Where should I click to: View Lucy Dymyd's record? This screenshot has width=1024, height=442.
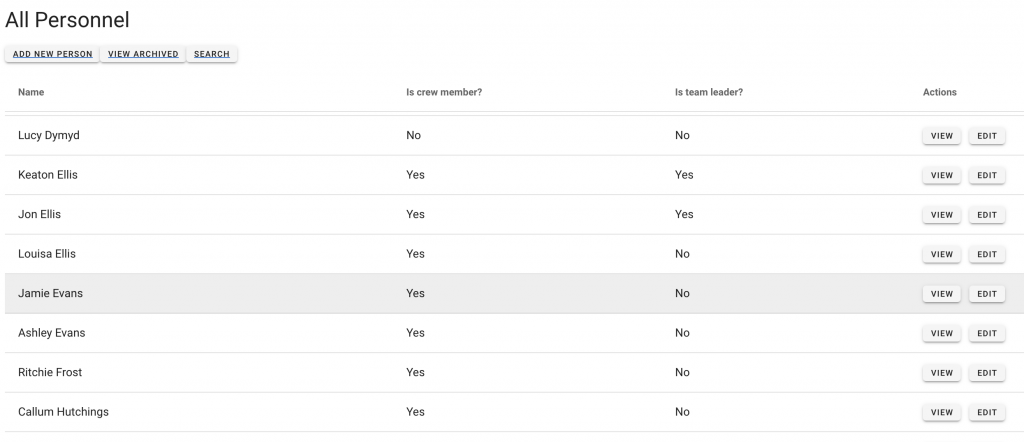pyautogui.click(x=941, y=136)
